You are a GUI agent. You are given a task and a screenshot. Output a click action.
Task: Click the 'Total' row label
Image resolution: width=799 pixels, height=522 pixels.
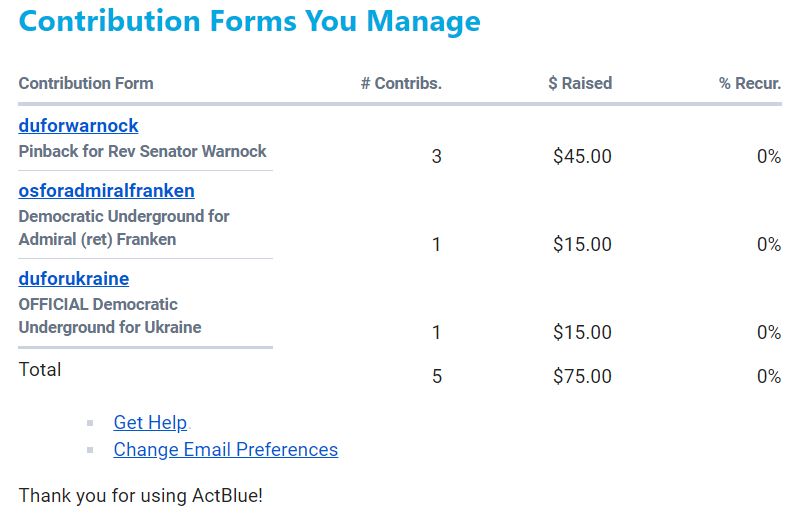40,370
